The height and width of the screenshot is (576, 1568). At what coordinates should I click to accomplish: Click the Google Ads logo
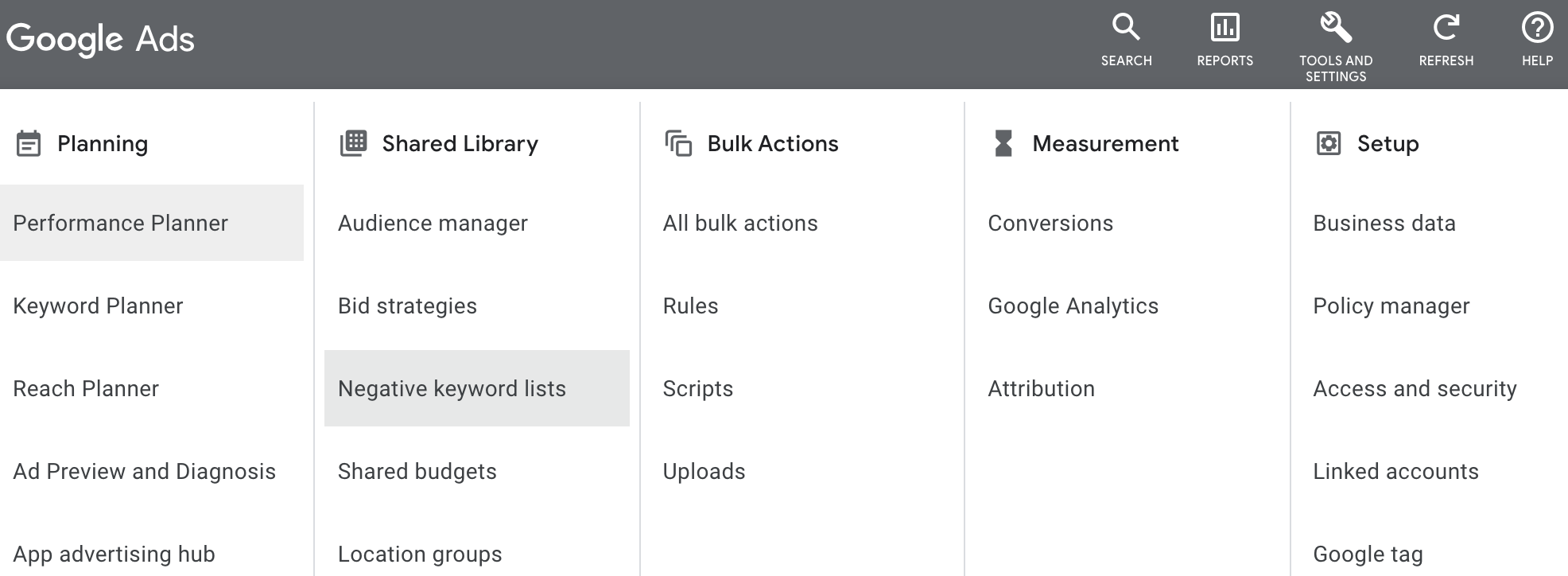click(x=100, y=39)
